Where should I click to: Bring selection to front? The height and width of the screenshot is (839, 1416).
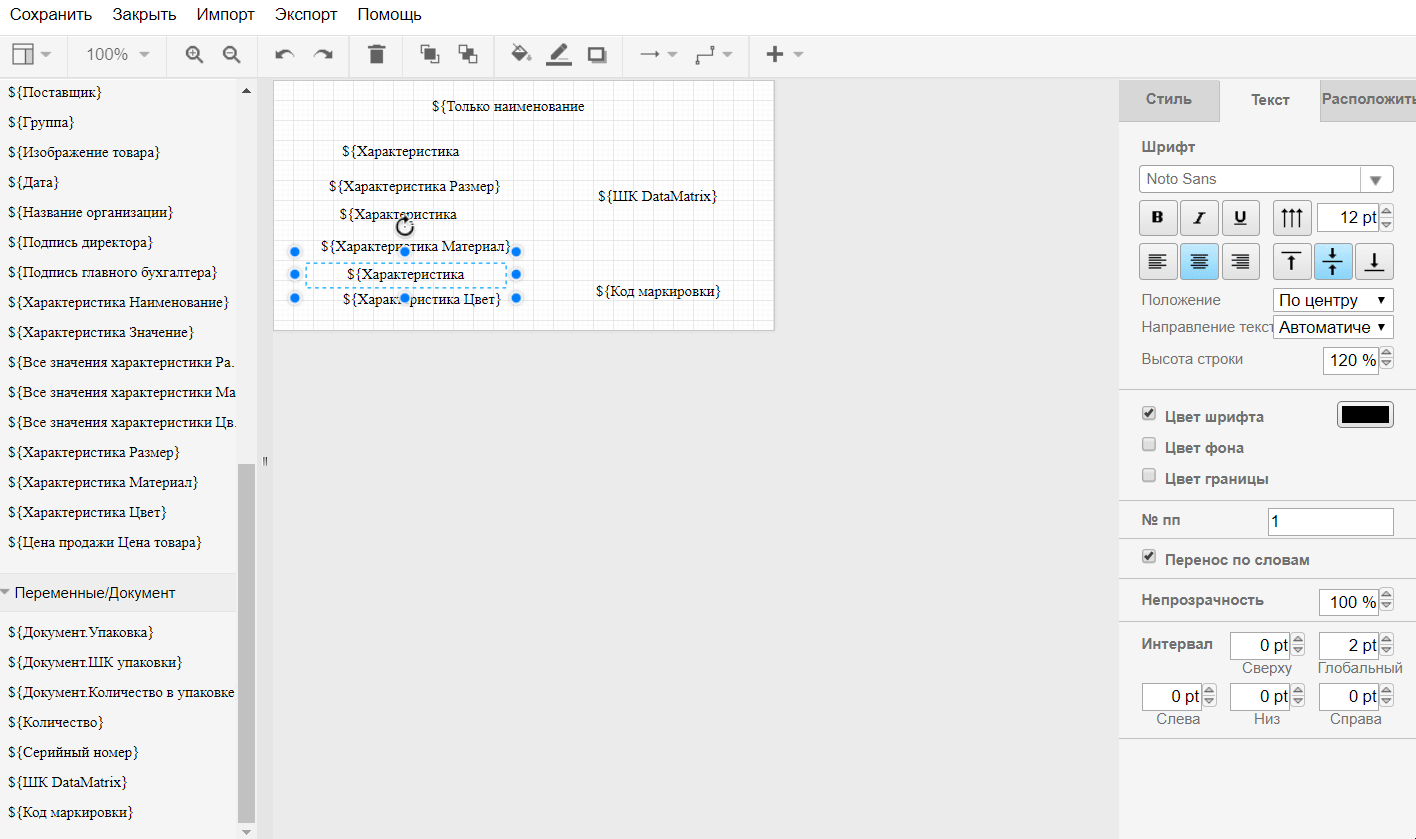[430, 55]
